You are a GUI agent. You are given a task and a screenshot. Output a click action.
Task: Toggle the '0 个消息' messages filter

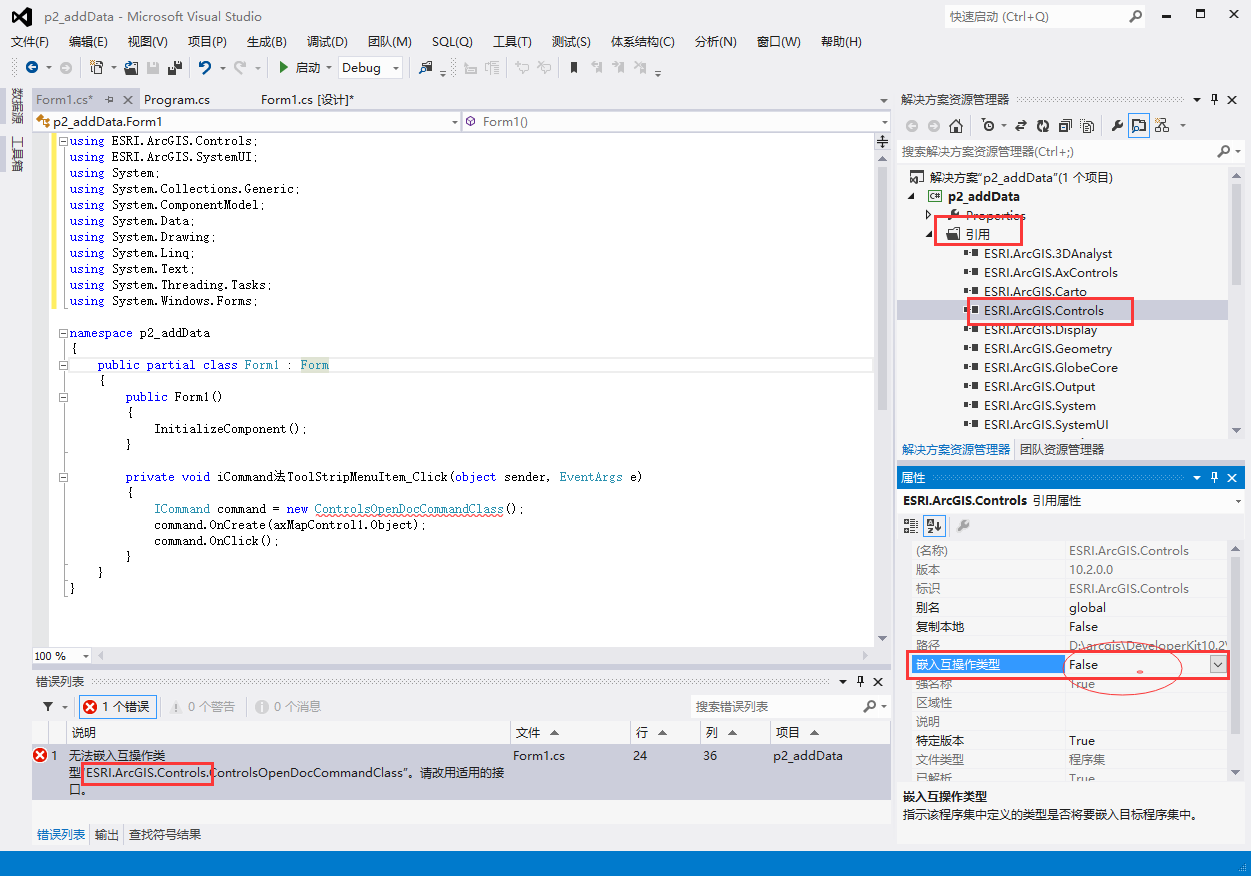(x=289, y=706)
